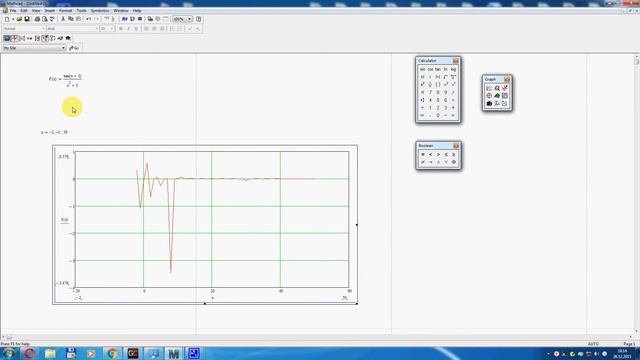Insert Boolean equals from Boolean palette

422,155
